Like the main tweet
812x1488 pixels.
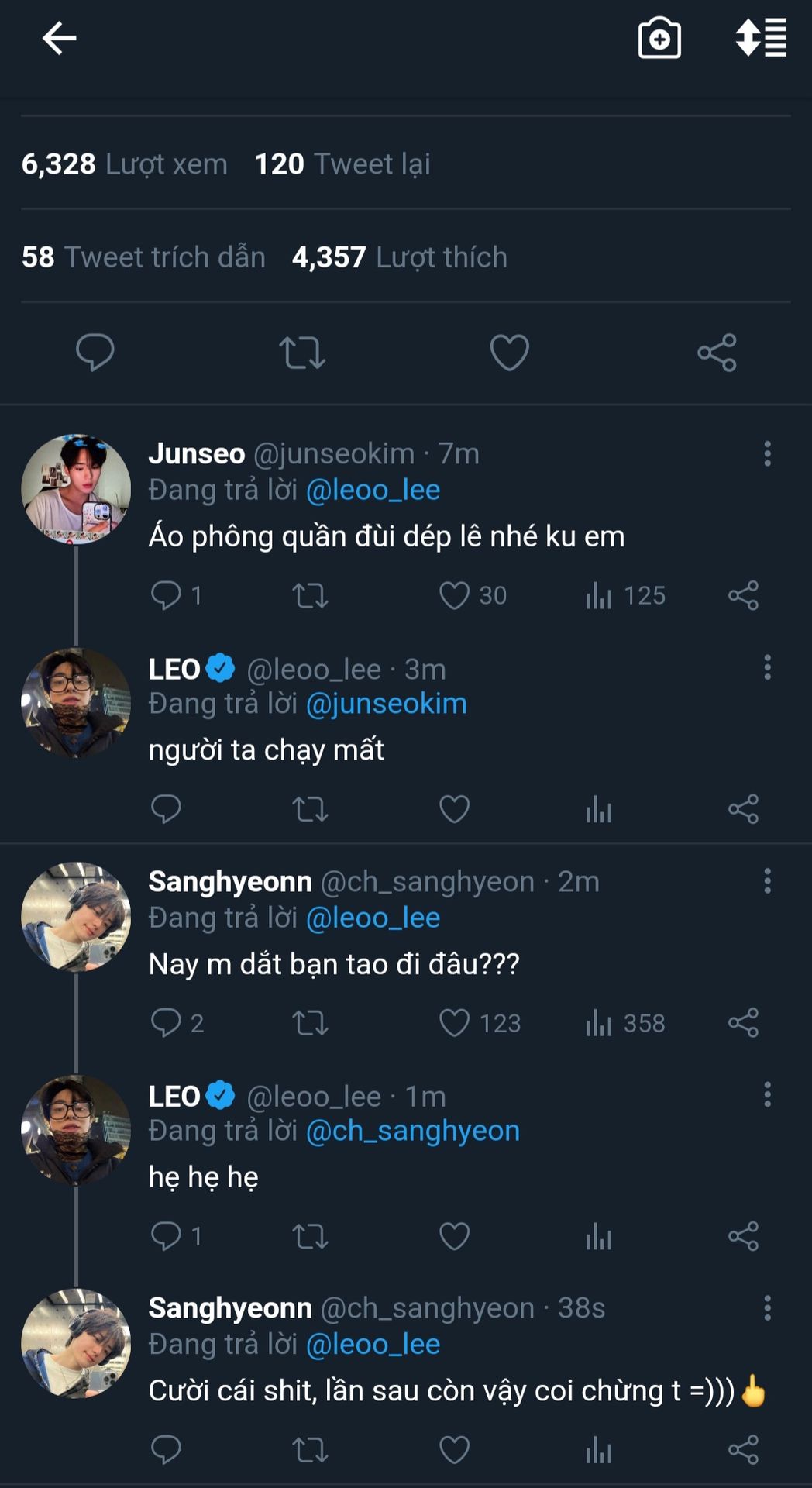point(510,353)
